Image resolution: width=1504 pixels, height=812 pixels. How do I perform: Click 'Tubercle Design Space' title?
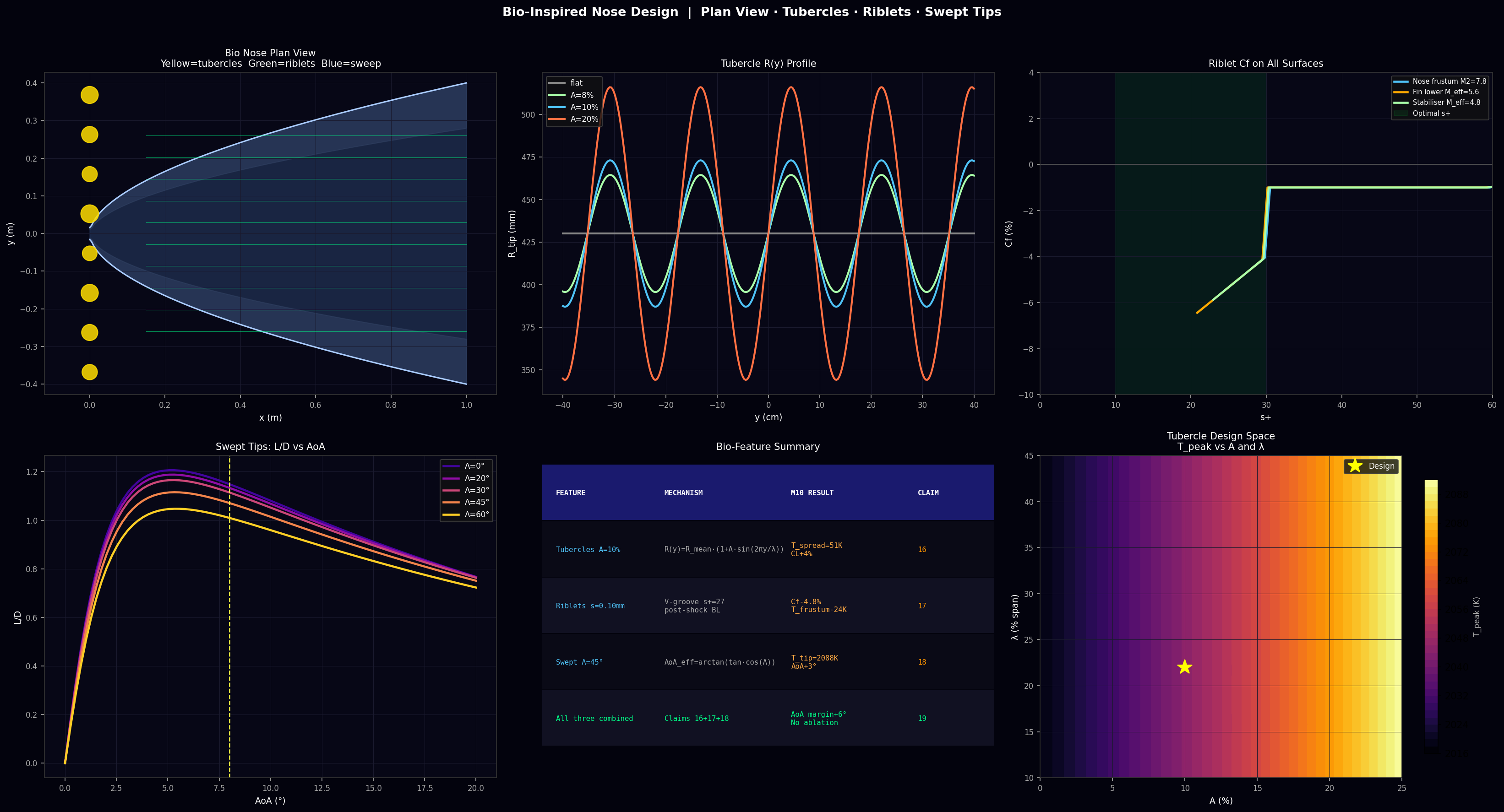pyautogui.click(x=1221, y=436)
